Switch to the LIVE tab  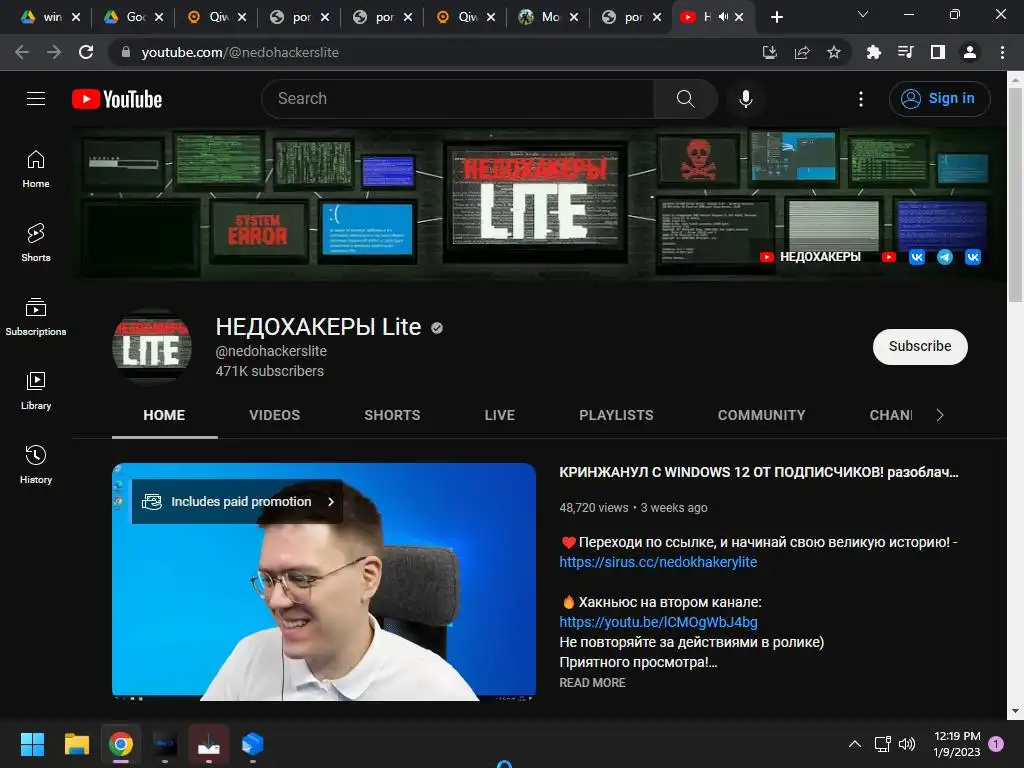[x=500, y=415]
